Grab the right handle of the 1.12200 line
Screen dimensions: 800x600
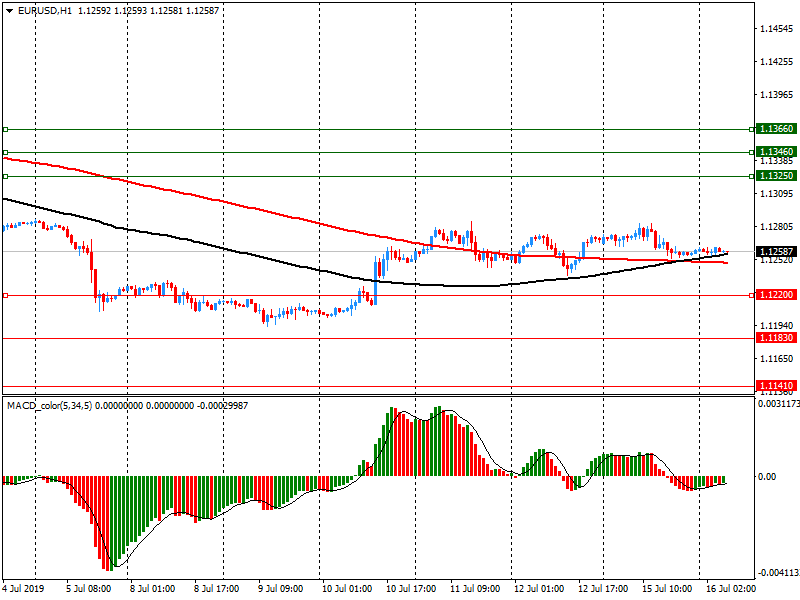[x=752, y=295]
